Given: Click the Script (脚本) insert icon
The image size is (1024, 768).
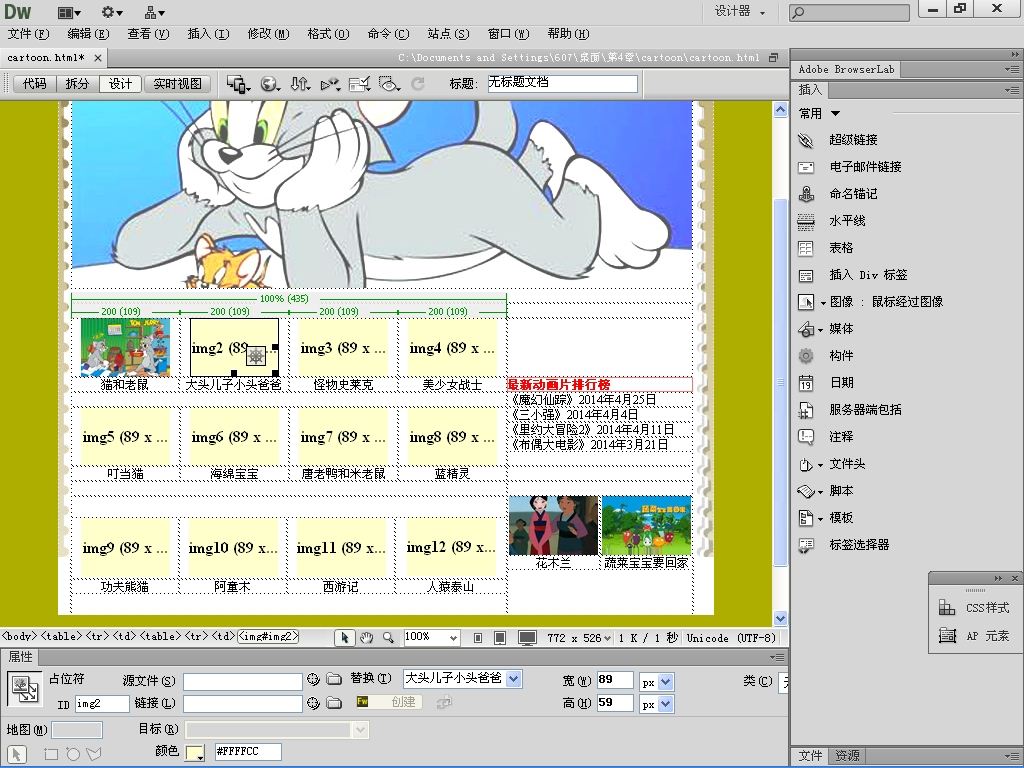Looking at the screenshot, I should [x=806, y=491].
